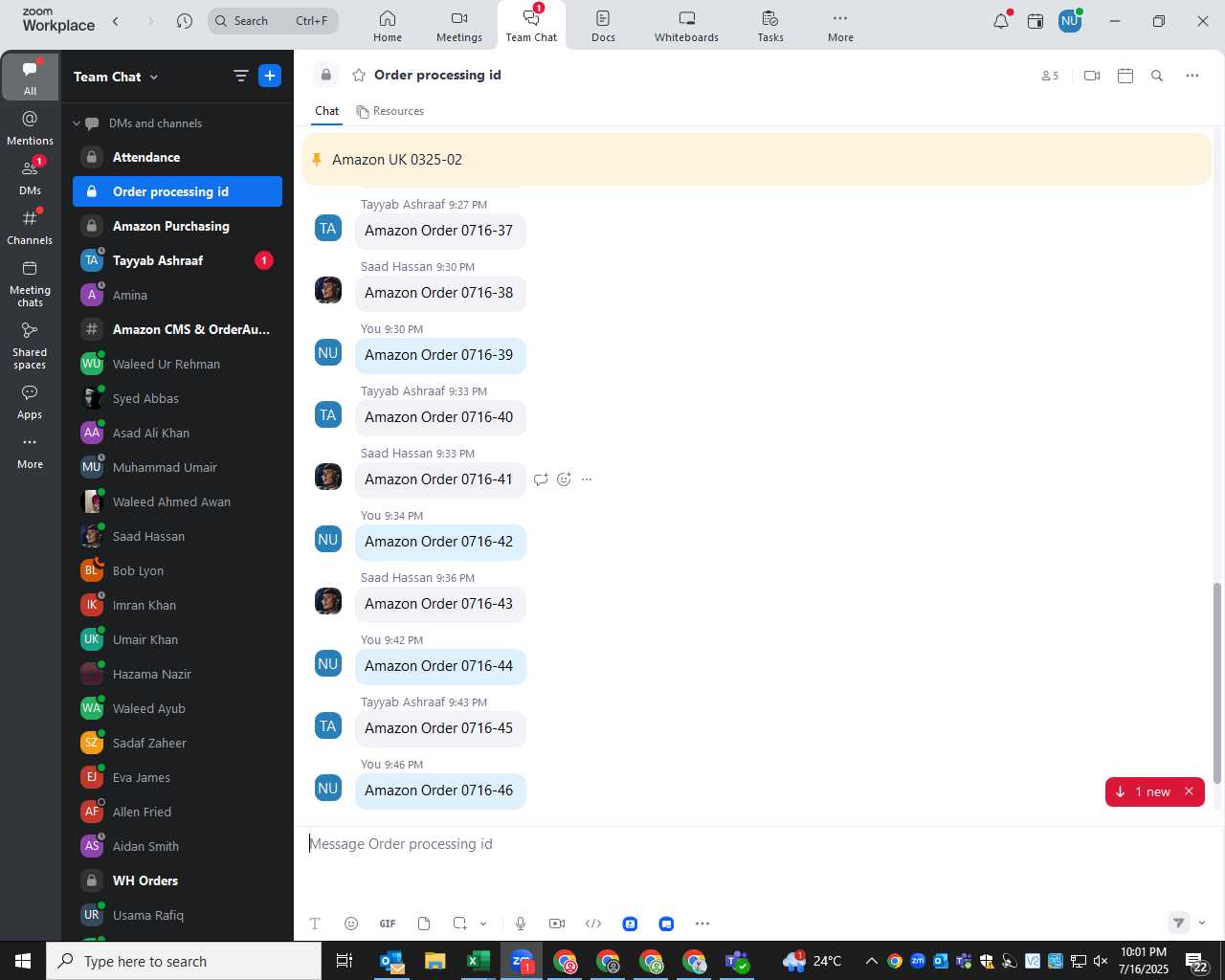Open more compose options

(x=702, y=924)
